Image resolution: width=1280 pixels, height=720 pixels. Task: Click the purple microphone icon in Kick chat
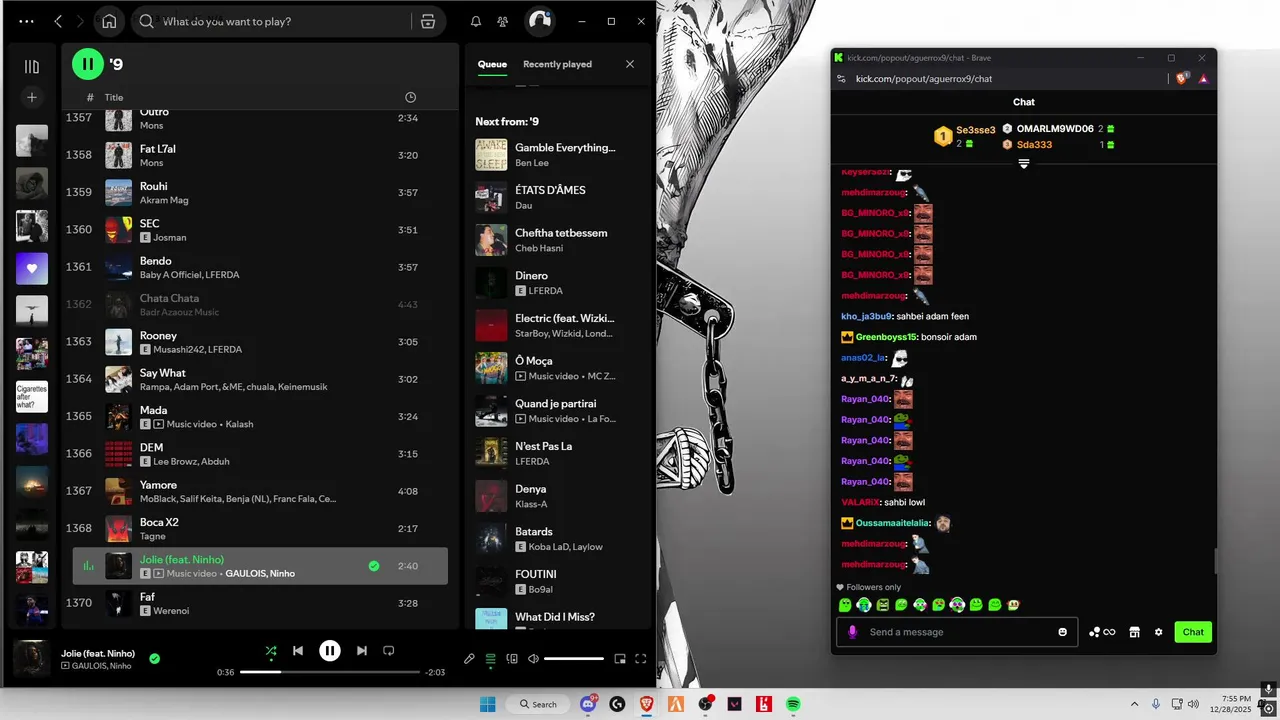click(853, 632)
